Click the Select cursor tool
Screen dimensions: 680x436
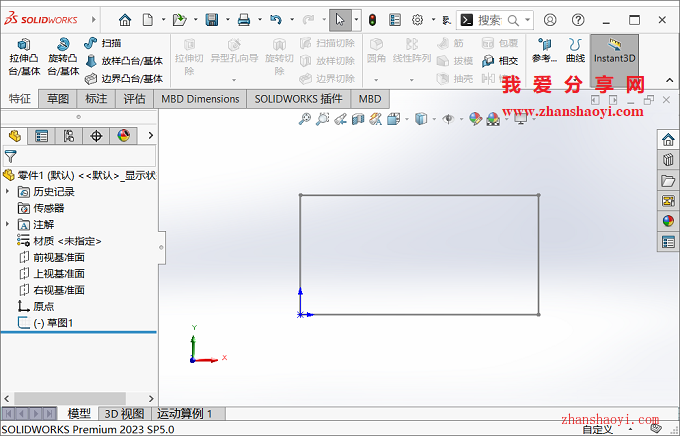(340, 20)
